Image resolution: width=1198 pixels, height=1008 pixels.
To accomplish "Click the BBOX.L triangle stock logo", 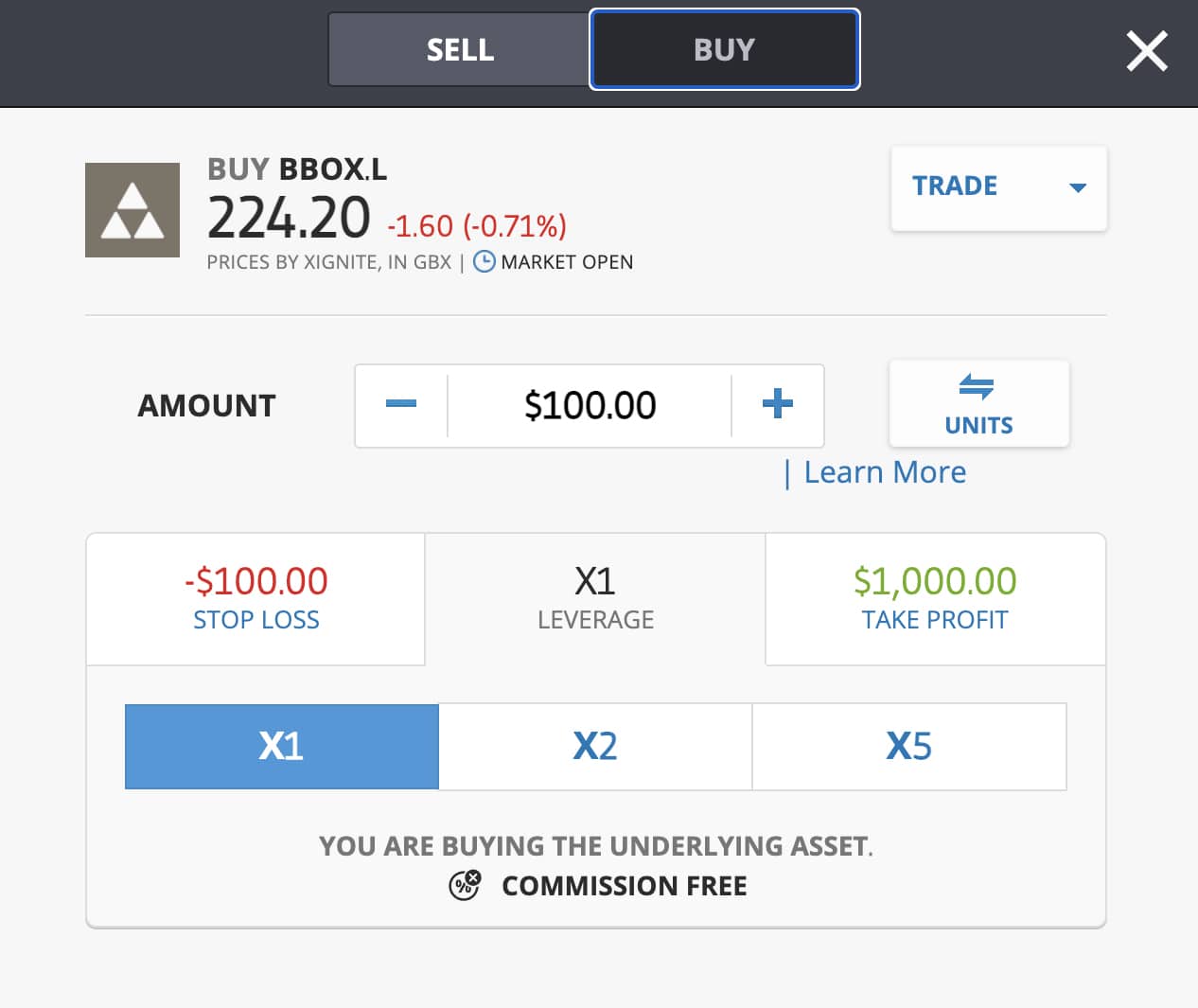I will coord(132,210).
